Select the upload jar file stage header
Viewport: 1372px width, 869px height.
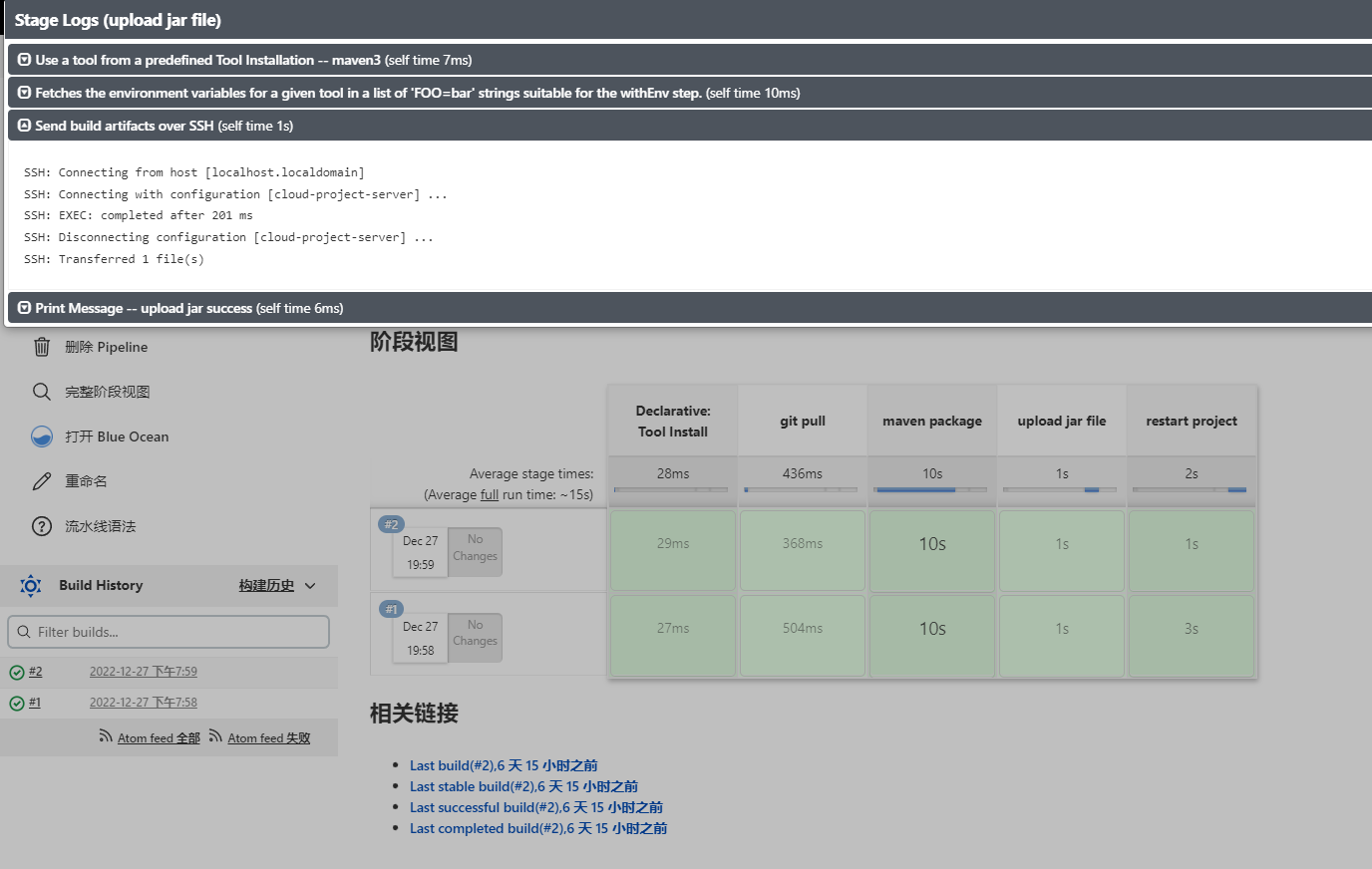pyautogui.click(x=1062, y=421)
